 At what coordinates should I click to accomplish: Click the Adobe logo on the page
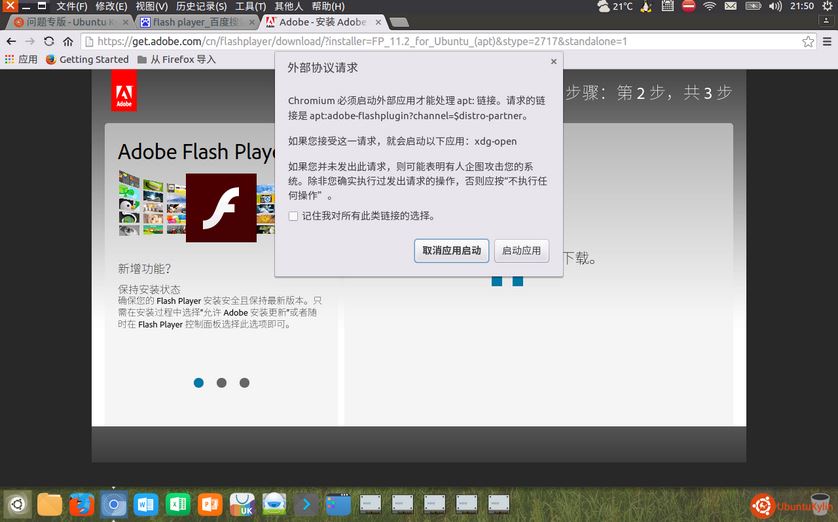[124, 91]
